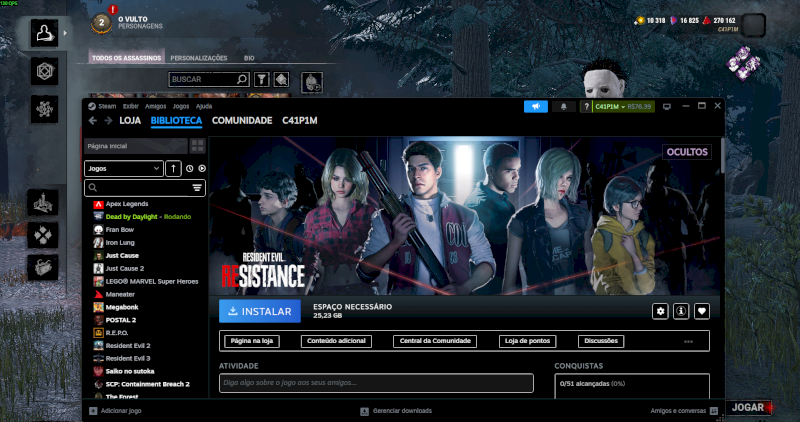Open Conteúdo adicional link
800x422 pixels.
tap(336, 341)
